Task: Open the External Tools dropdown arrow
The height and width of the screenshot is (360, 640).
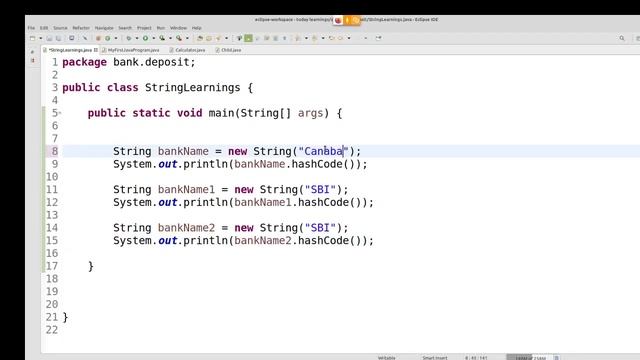Action: (x=187, y=38)
